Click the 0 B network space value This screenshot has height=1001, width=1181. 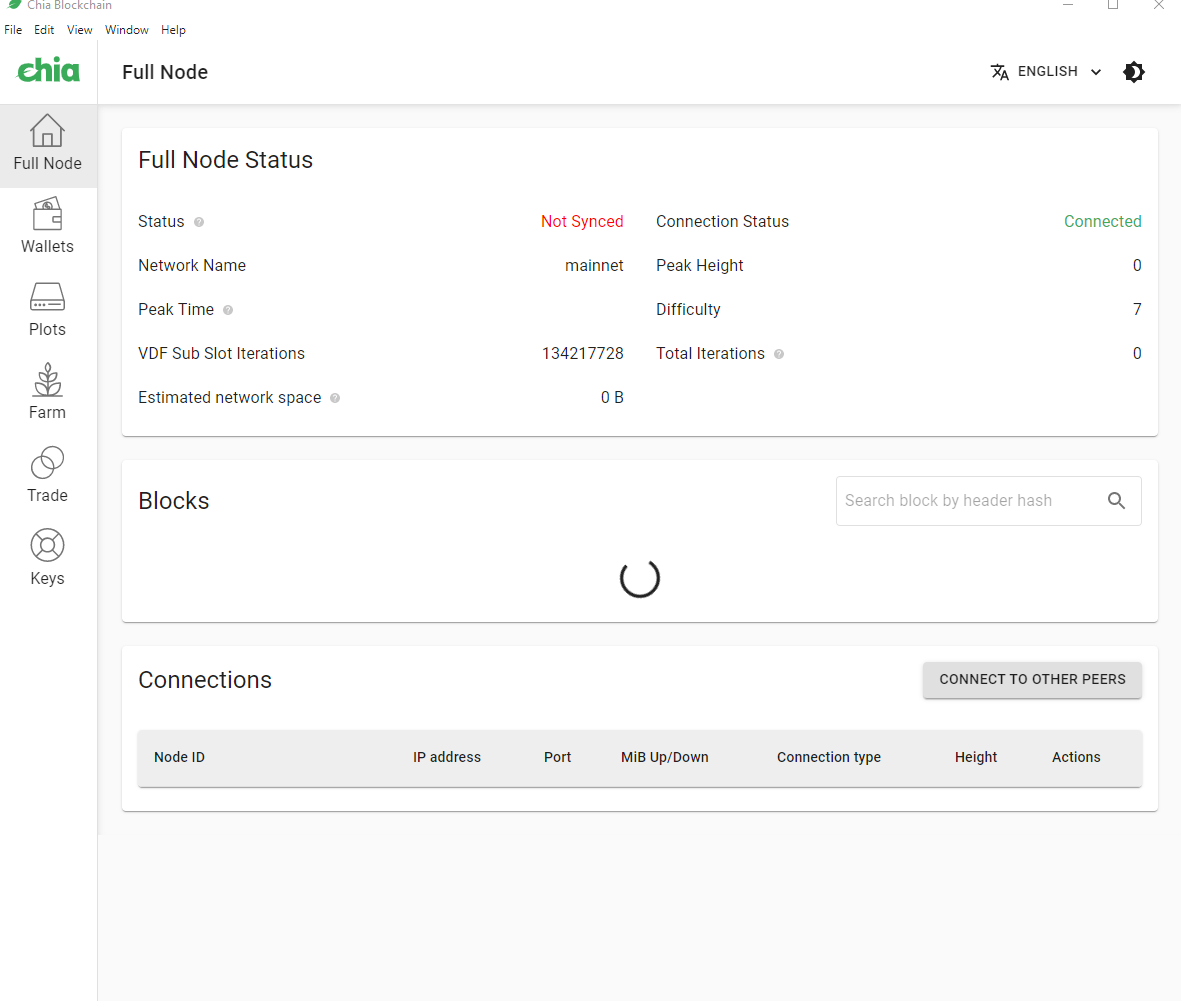612,398
